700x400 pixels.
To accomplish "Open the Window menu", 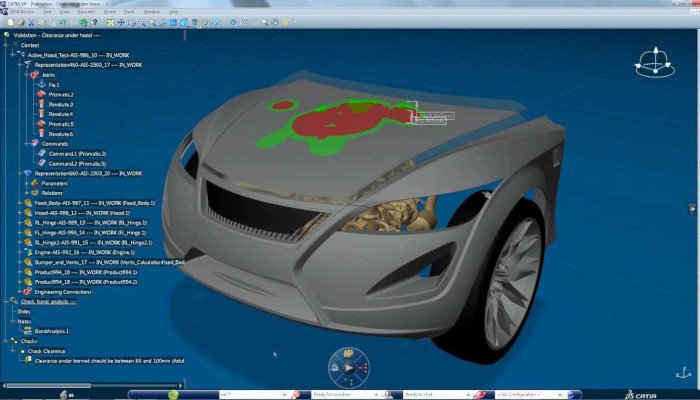I will (152, 12).
